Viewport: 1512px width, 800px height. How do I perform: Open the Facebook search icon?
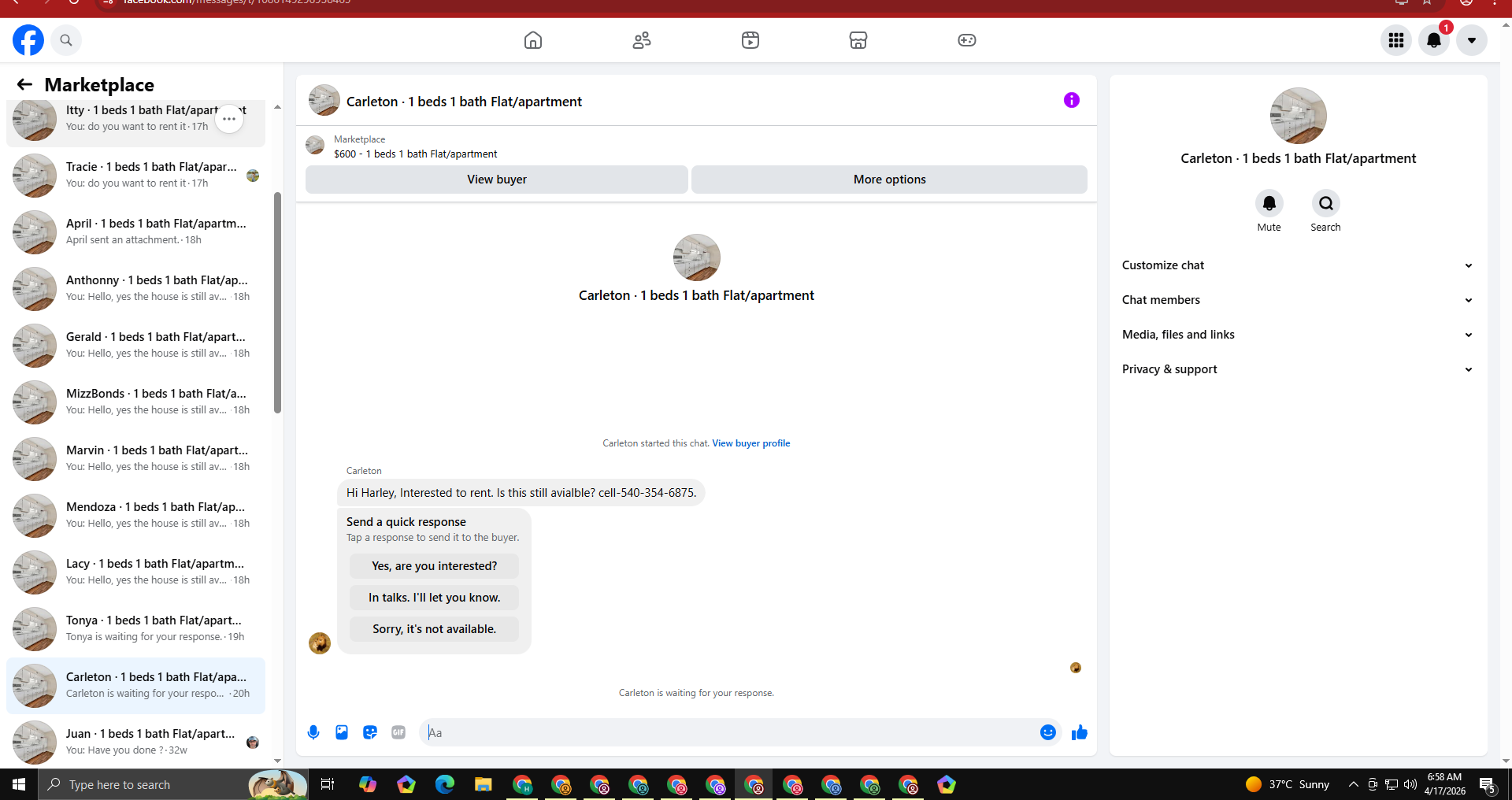[66, 40]
